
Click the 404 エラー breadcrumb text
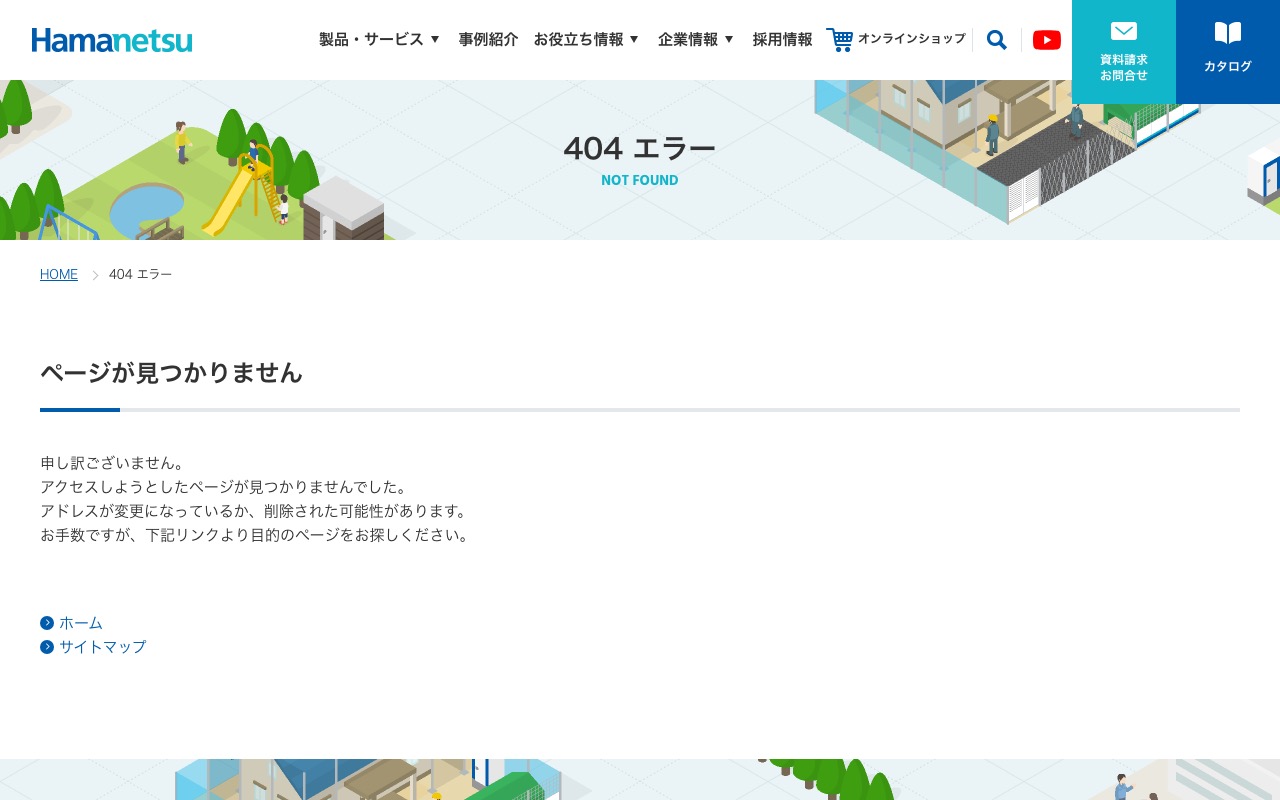tap(140, 274)
